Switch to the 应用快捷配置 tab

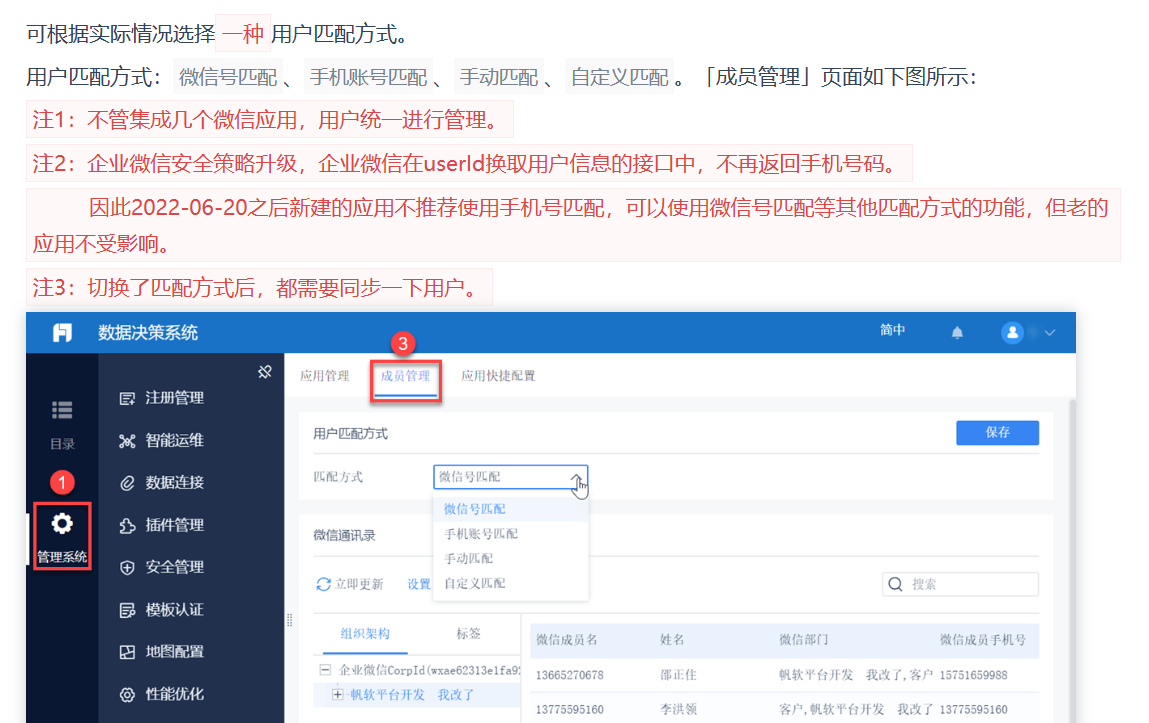pos(498,376)
